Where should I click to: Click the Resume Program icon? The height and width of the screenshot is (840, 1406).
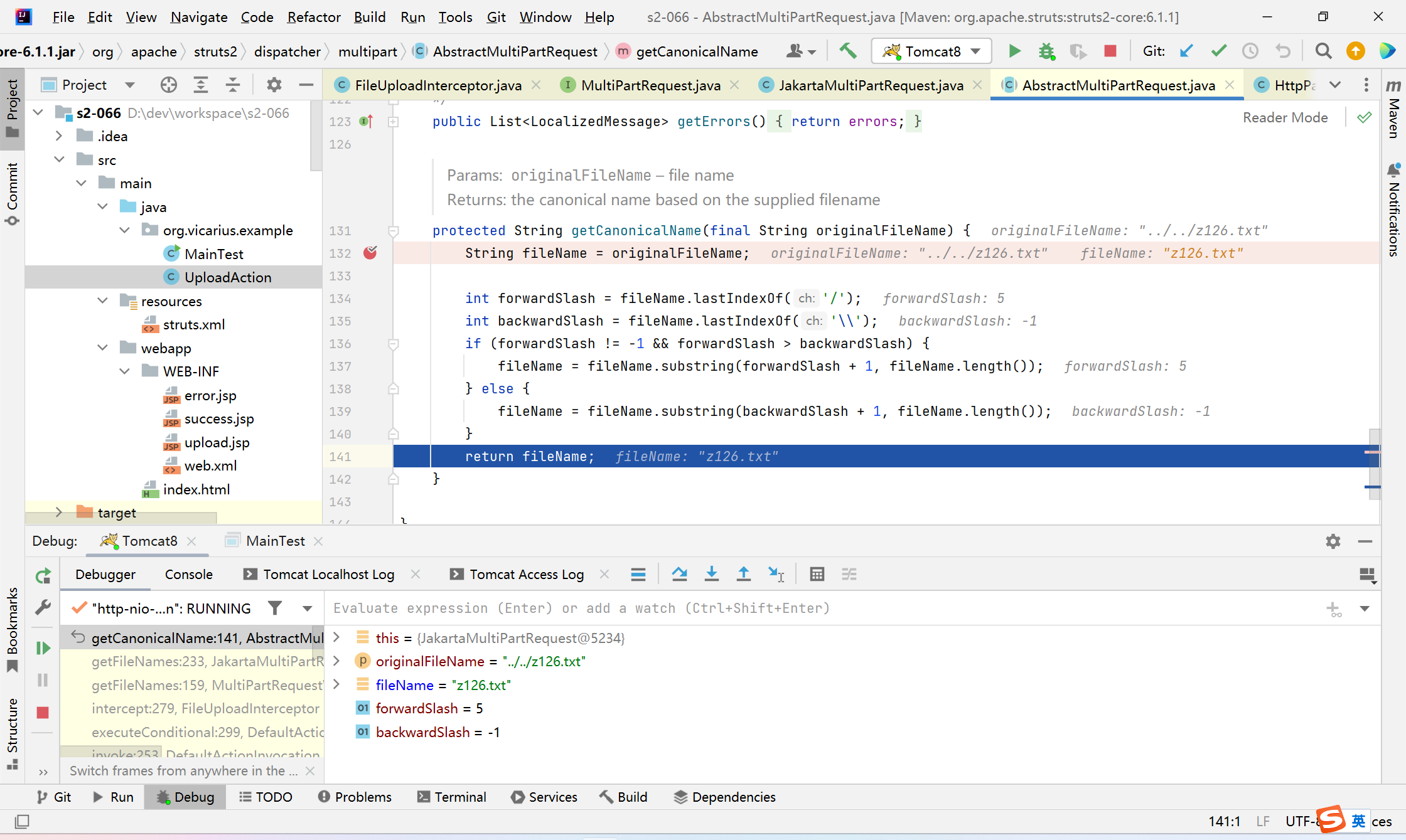pos(43,648)
